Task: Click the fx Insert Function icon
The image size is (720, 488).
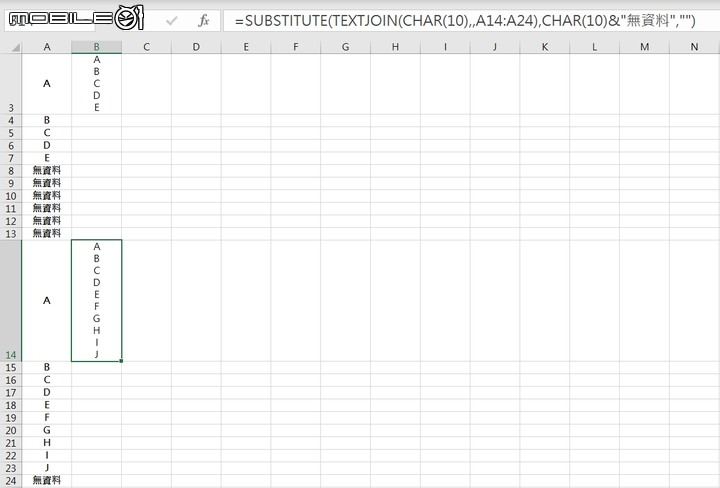Action: coord(203,21)
